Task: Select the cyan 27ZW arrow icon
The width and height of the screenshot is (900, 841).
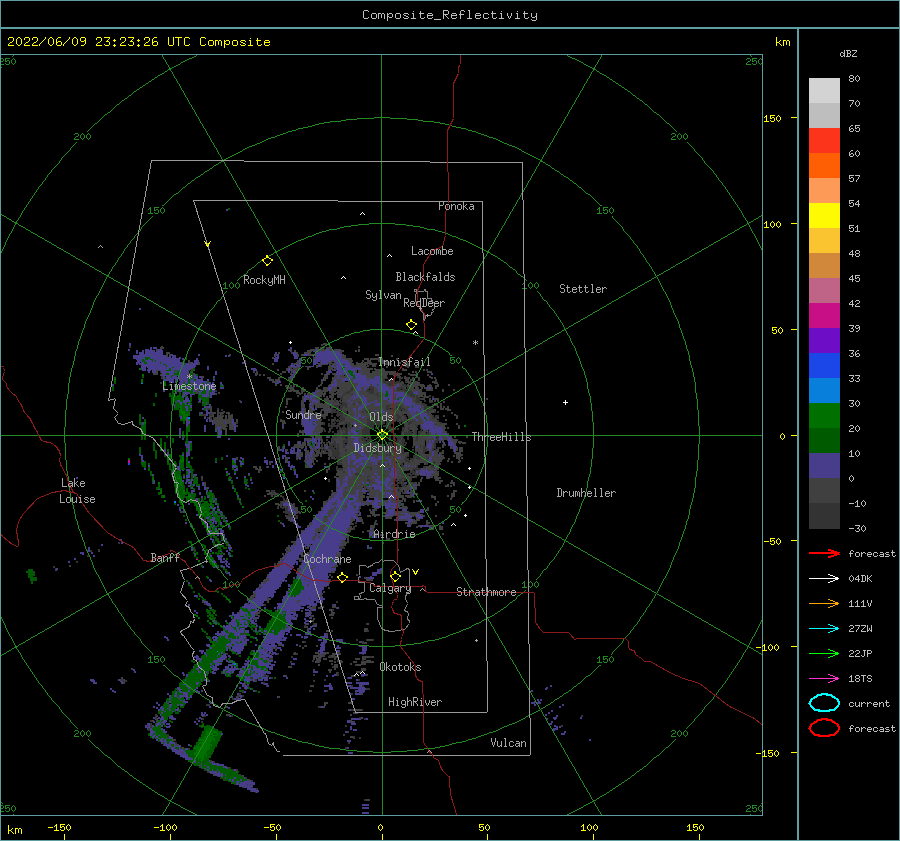Action: tap(824, 629)
